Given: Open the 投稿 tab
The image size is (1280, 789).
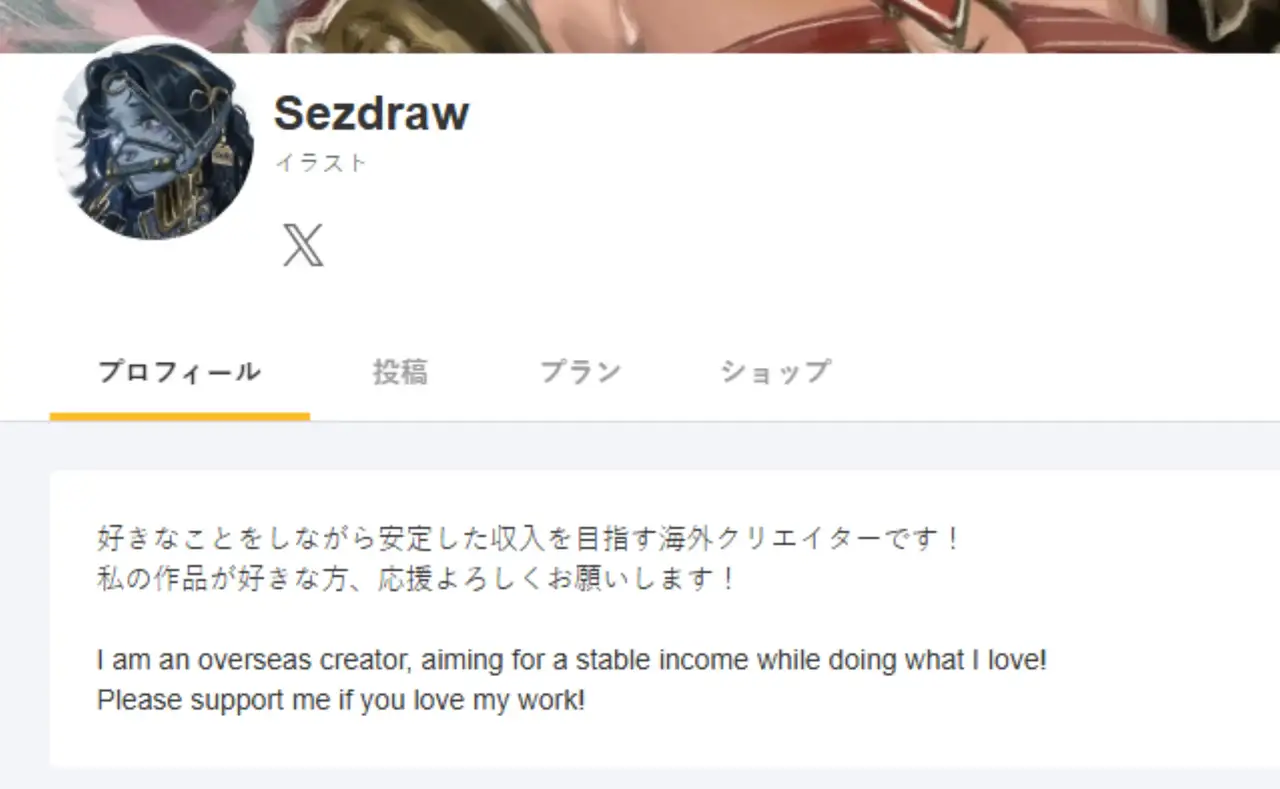Looking at the screenshot, I should 400,373.
